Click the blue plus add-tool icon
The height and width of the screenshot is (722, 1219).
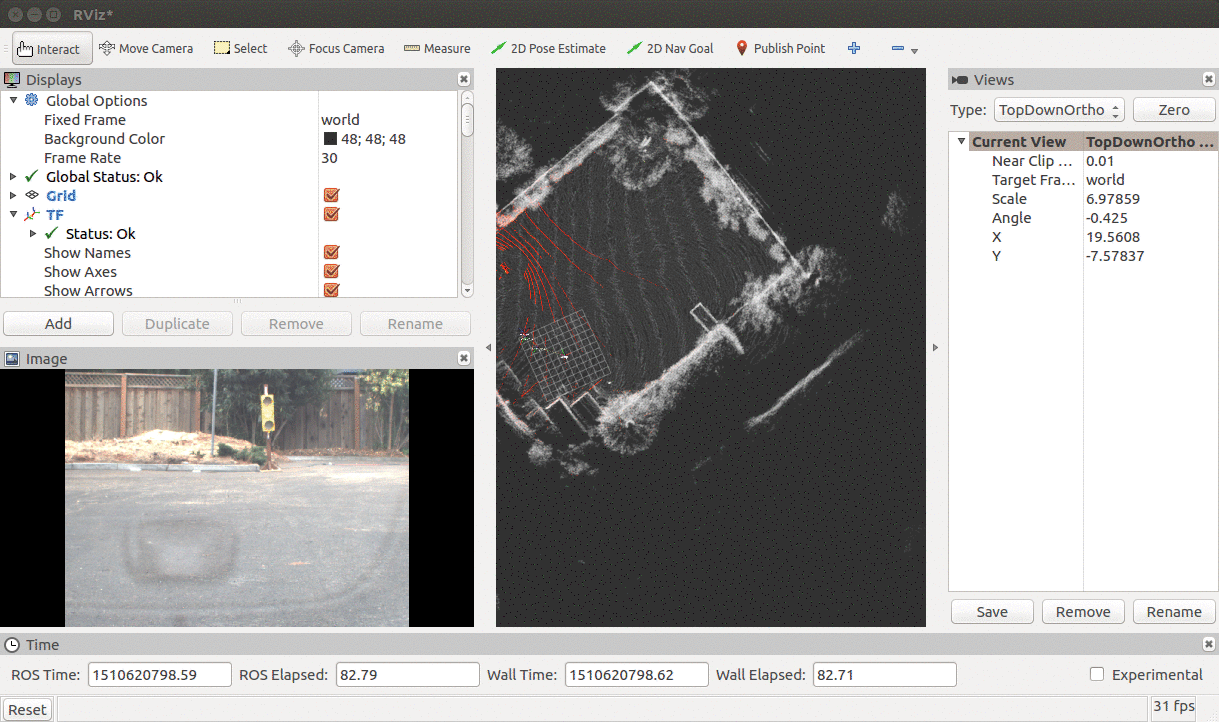854,48
